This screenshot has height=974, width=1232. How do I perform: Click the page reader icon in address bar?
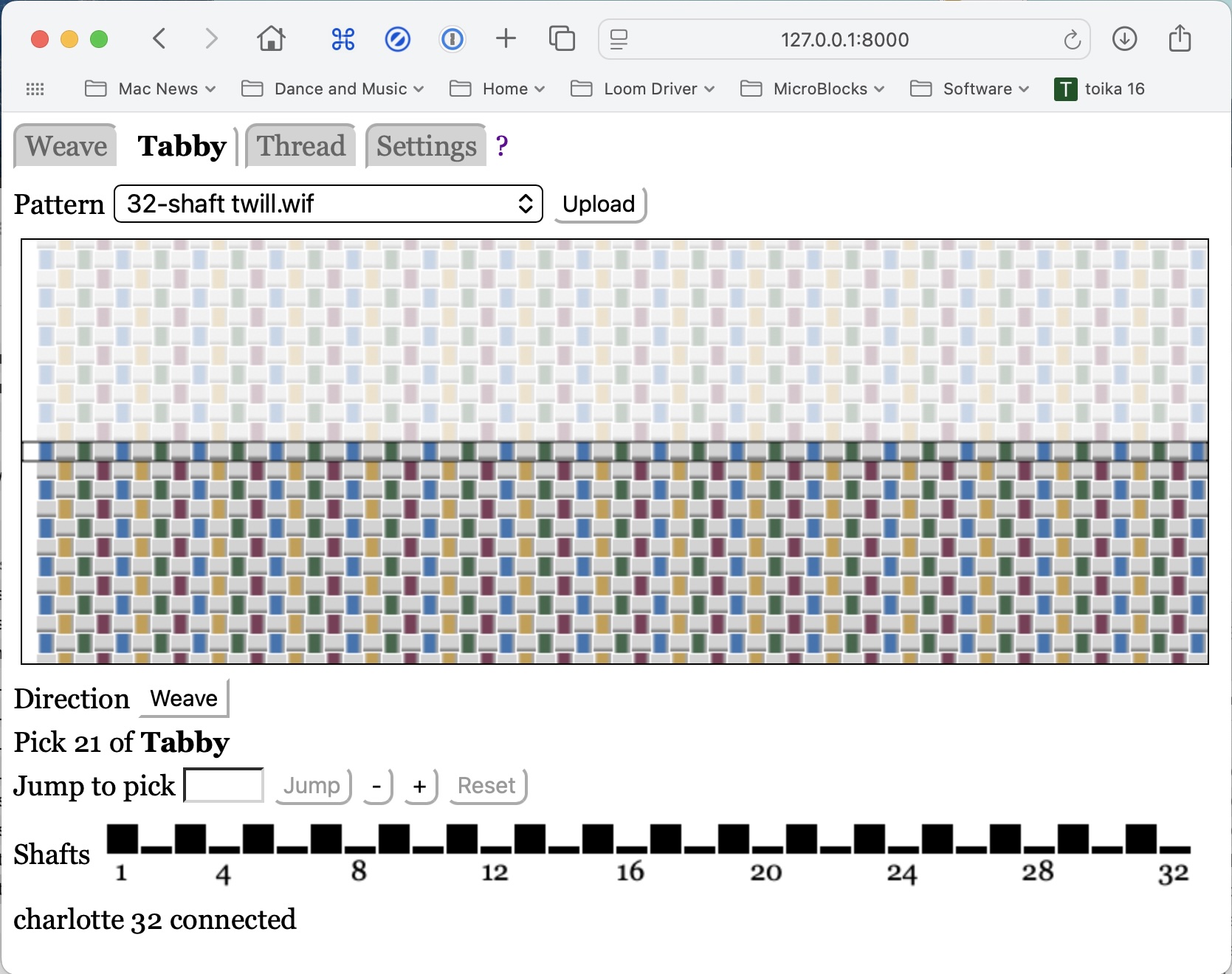pyautogui.click(x=619, y=40)
